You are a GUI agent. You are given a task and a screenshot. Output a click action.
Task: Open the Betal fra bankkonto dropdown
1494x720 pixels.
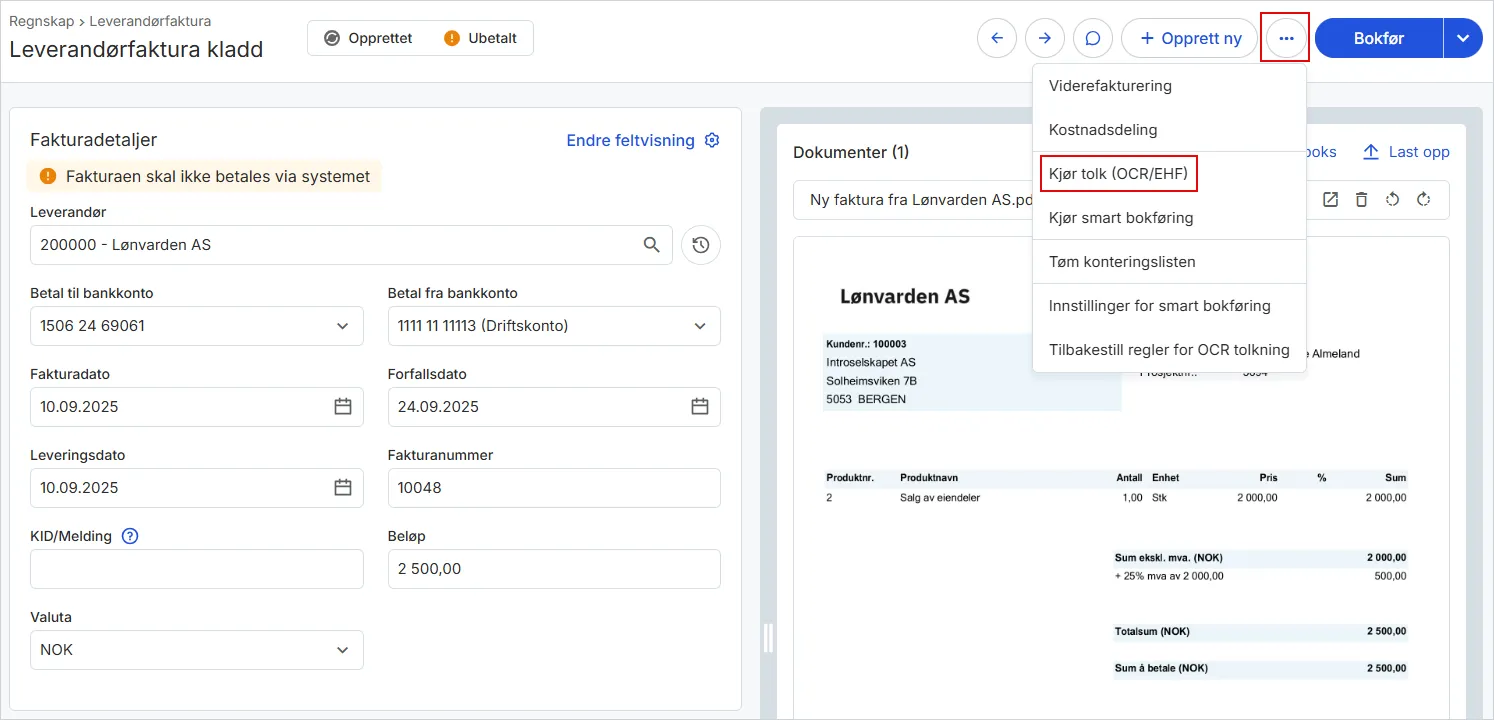pos(554,326)
